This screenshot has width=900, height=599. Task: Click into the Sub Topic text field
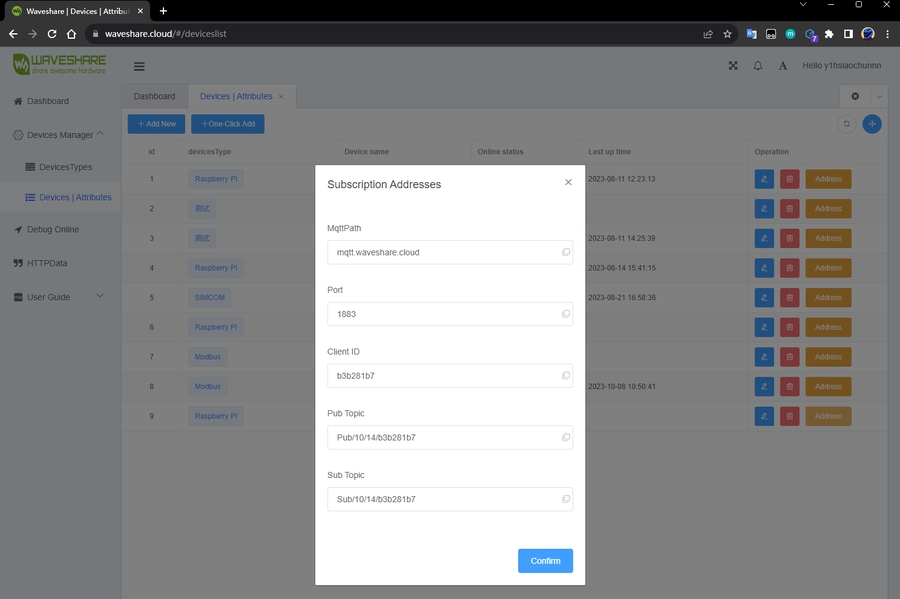[440, 499]
